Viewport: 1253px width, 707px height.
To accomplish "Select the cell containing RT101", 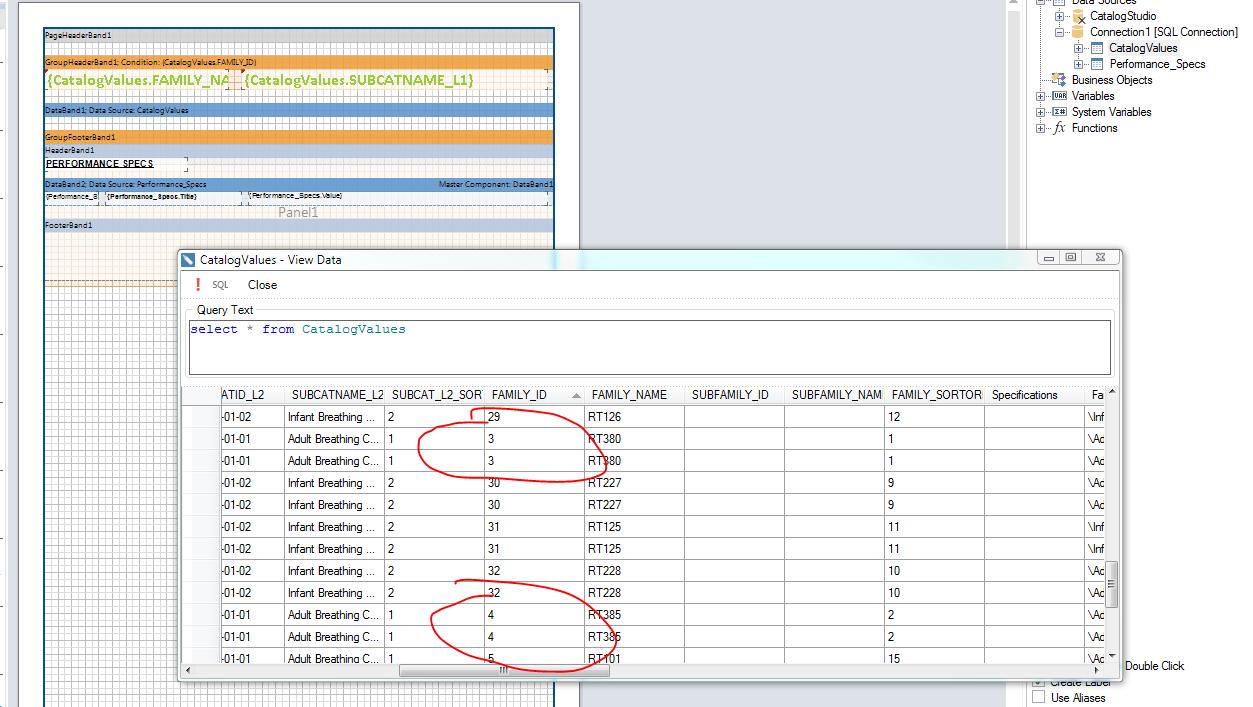I will tap(634, 658).
